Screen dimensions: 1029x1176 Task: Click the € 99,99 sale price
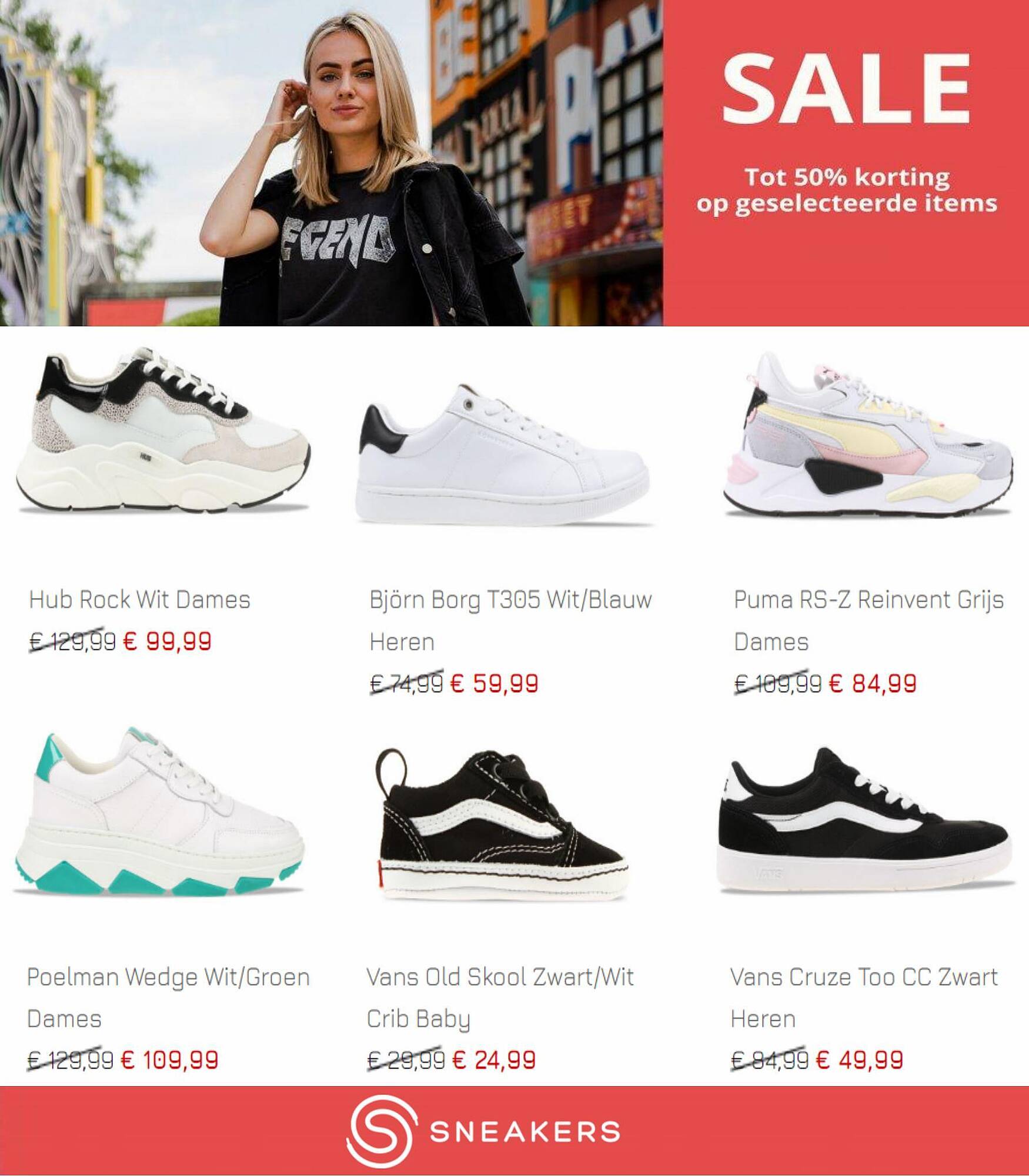pyautogui.click(x=167, y=641)
